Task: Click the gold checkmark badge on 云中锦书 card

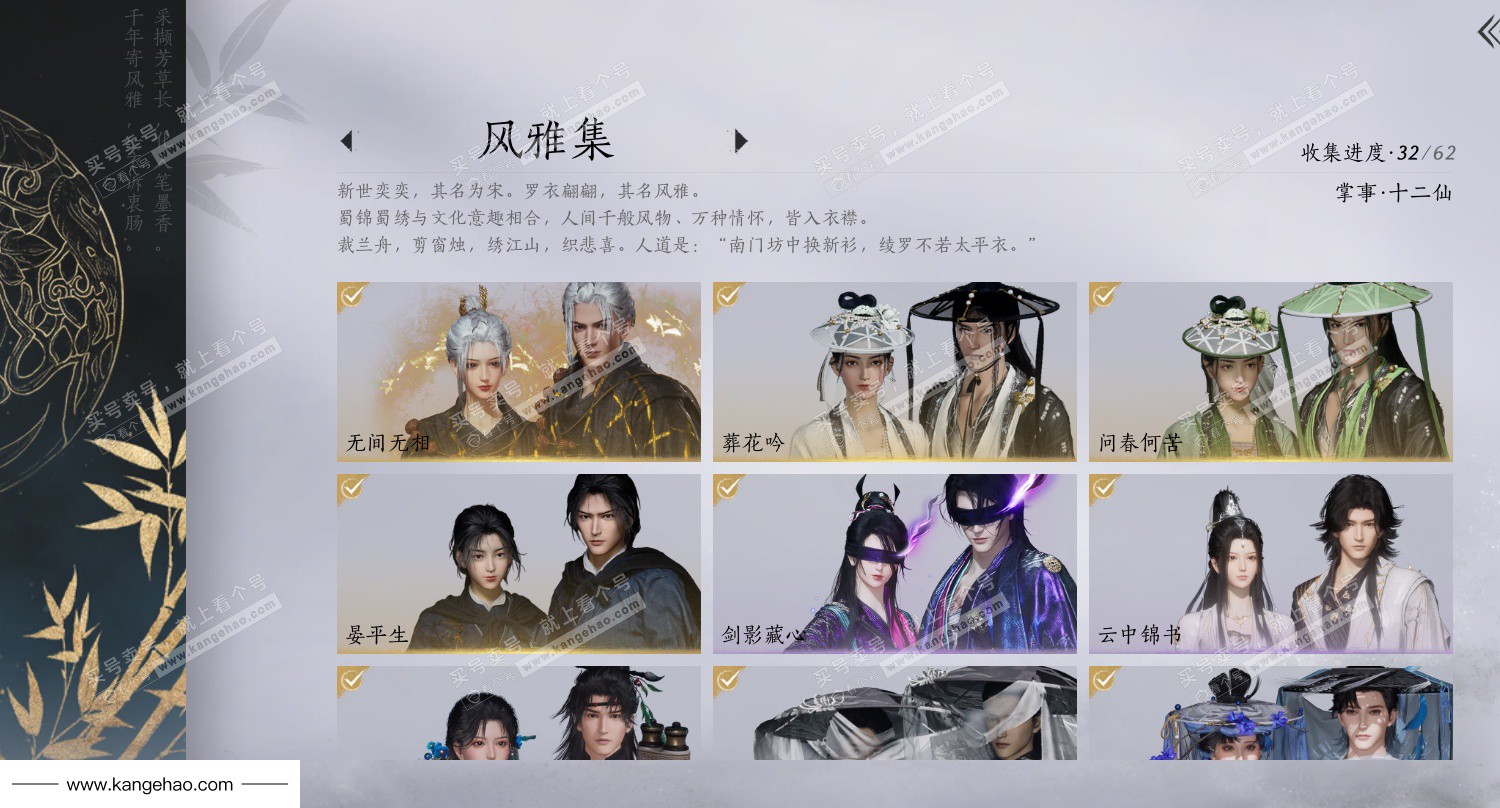Action: point(1104,487)
